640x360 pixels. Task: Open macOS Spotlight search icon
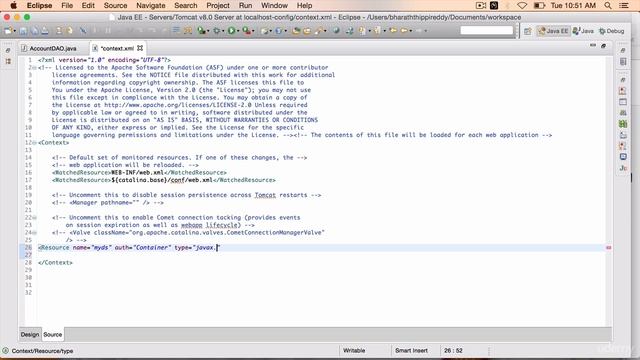[x=608, y=6]
